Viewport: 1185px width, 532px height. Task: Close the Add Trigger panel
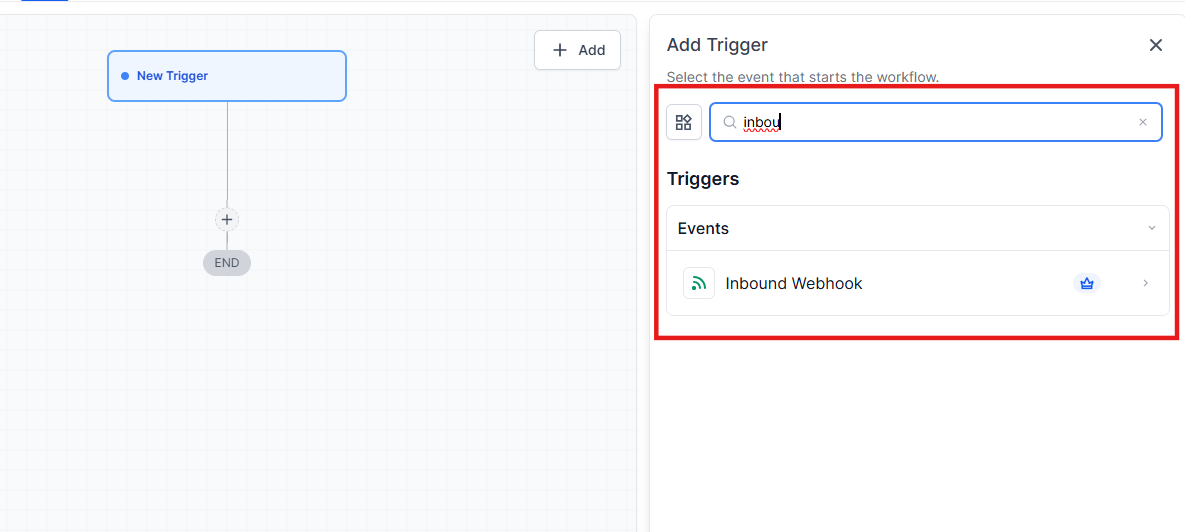(x=1156, y=45)
